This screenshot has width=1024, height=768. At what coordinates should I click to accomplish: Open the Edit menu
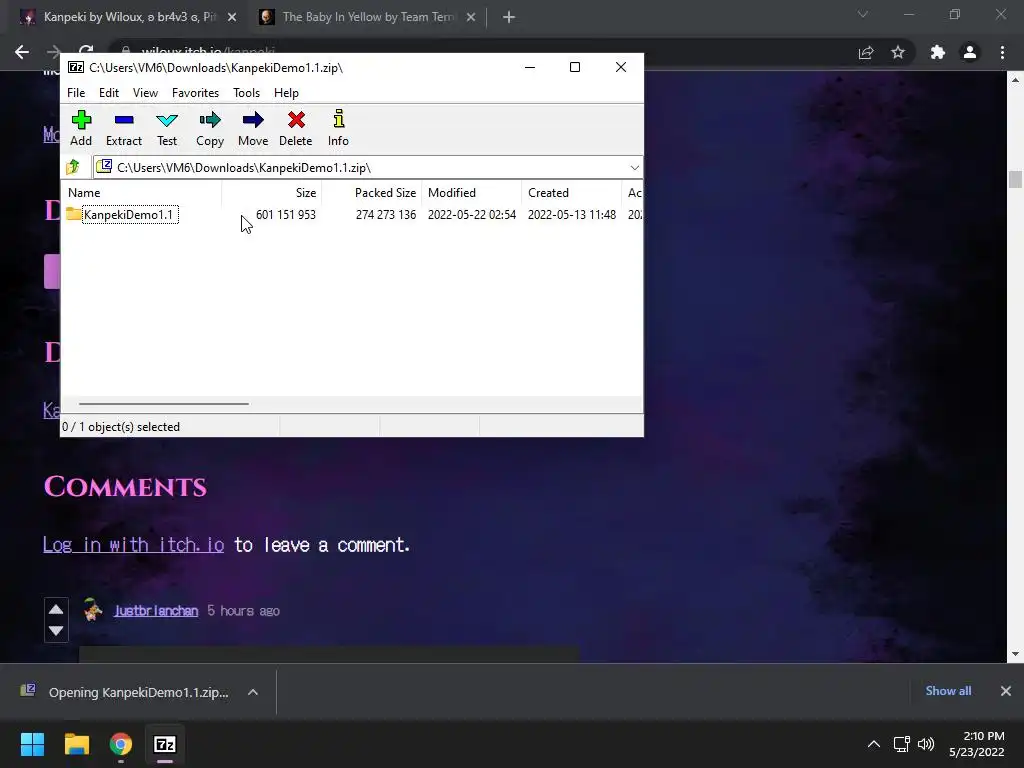[x=109, y=93]
